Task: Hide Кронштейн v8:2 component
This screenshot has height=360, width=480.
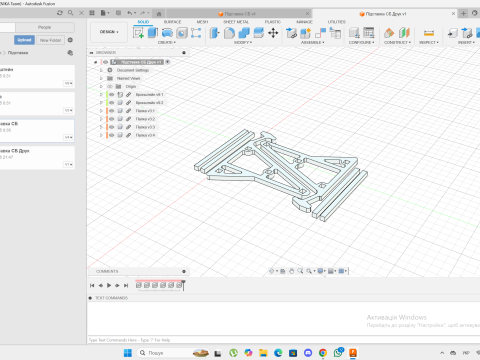Action: tap(112, 103)
